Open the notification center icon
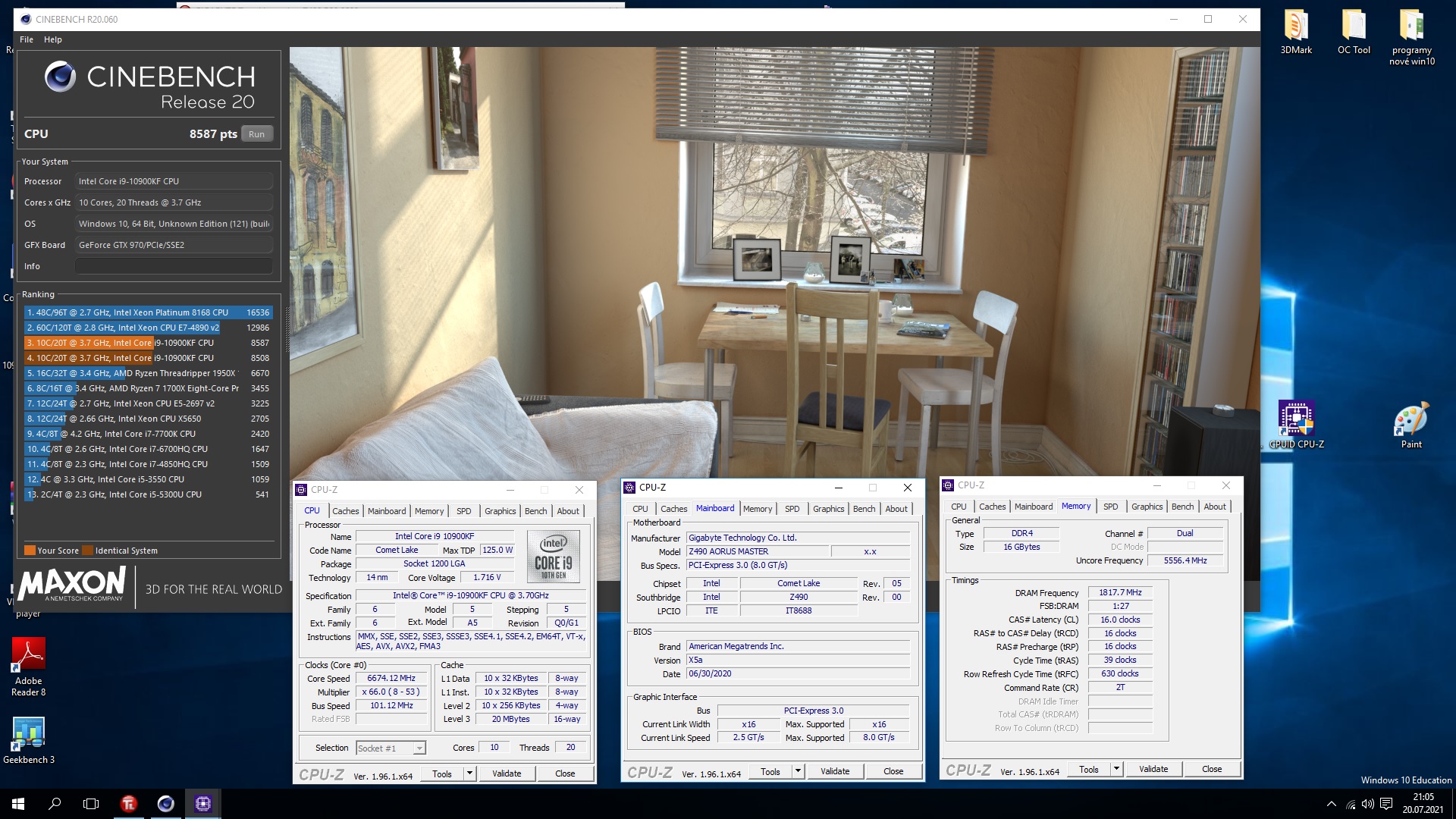The width and height of the screenshot is (1456, 819). (1386, 804)
